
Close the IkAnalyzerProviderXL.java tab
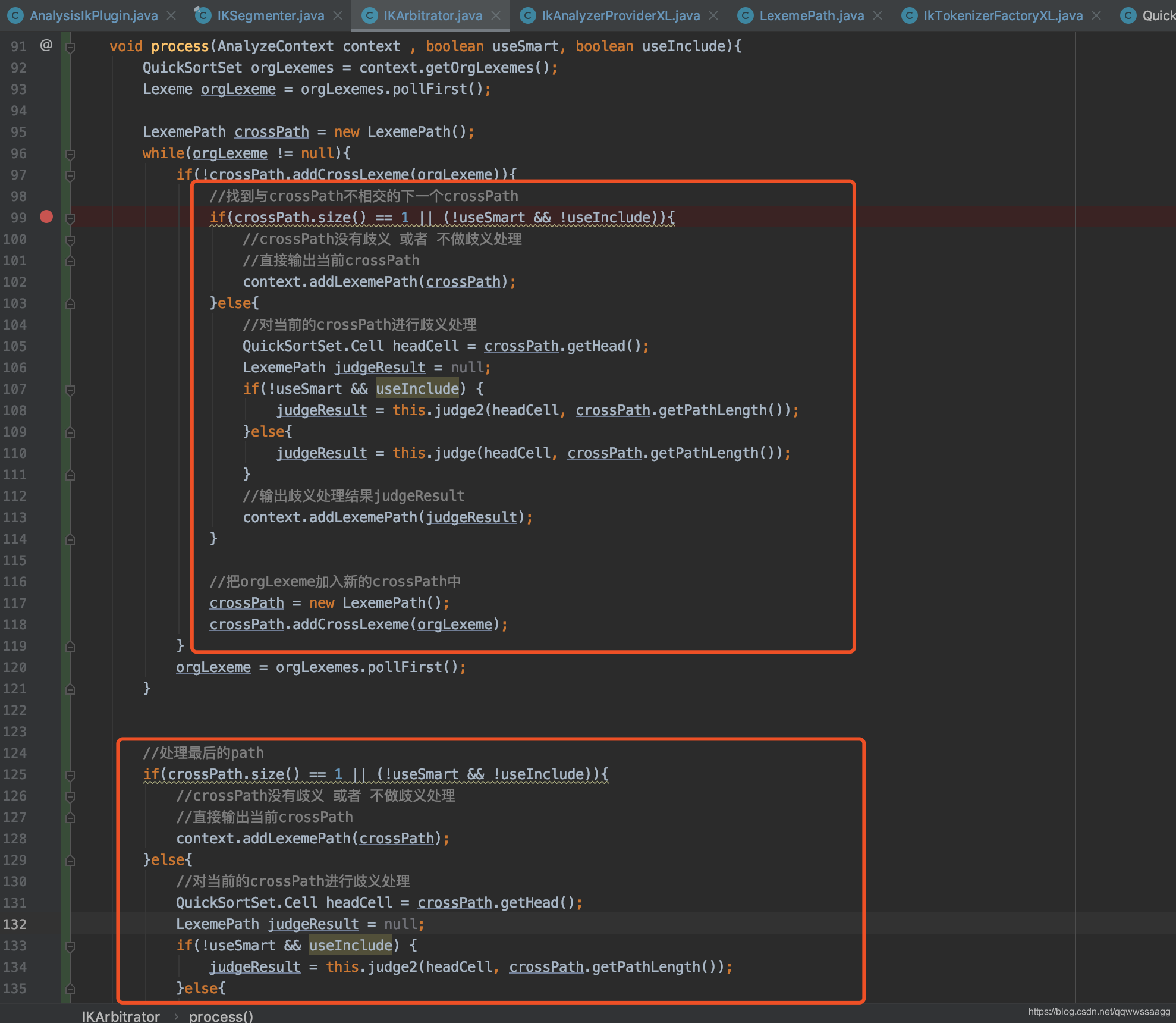click(x=713, y=15)
